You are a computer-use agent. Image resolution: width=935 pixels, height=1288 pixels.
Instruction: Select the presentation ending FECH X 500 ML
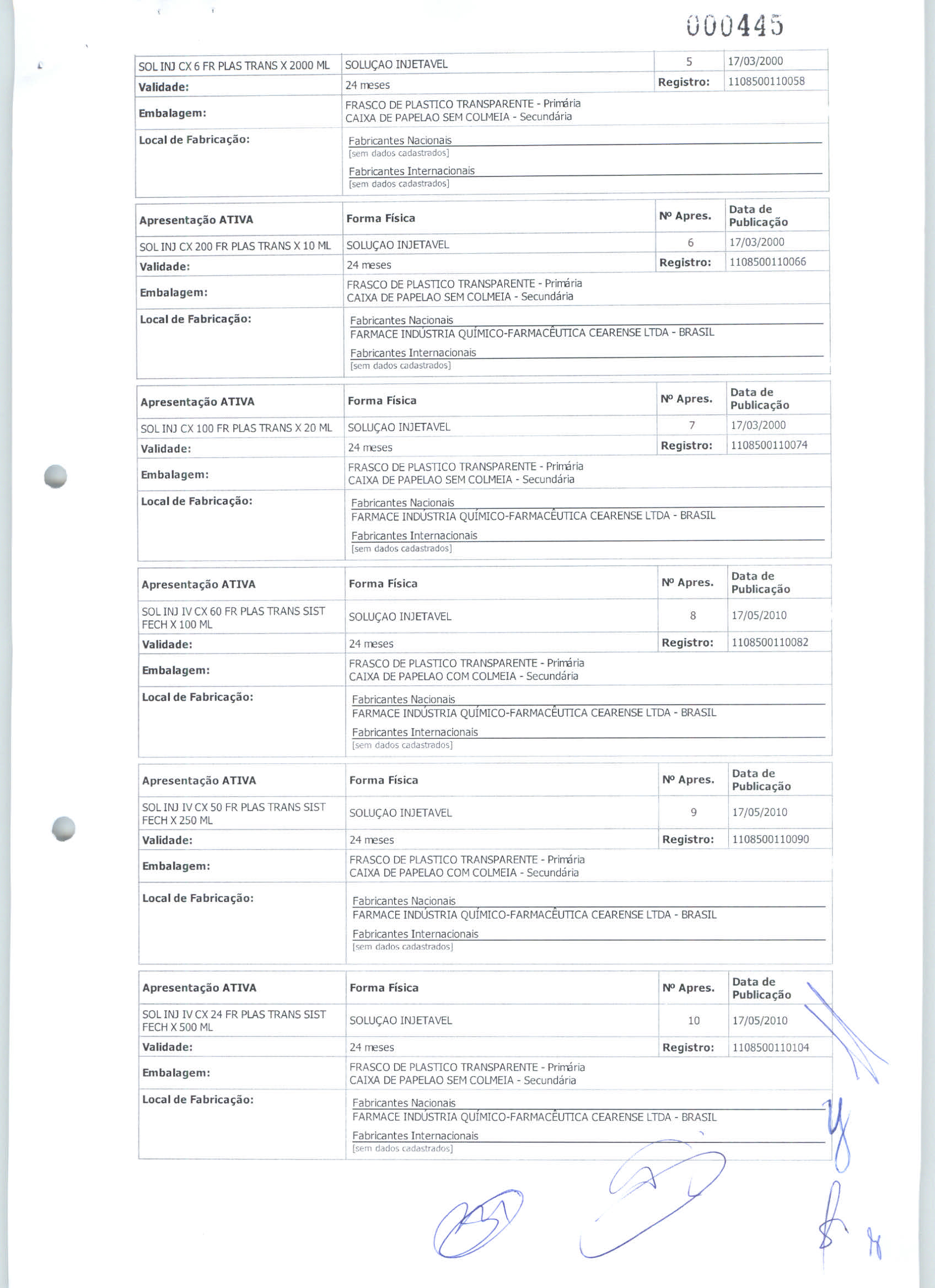[233, 1021]
